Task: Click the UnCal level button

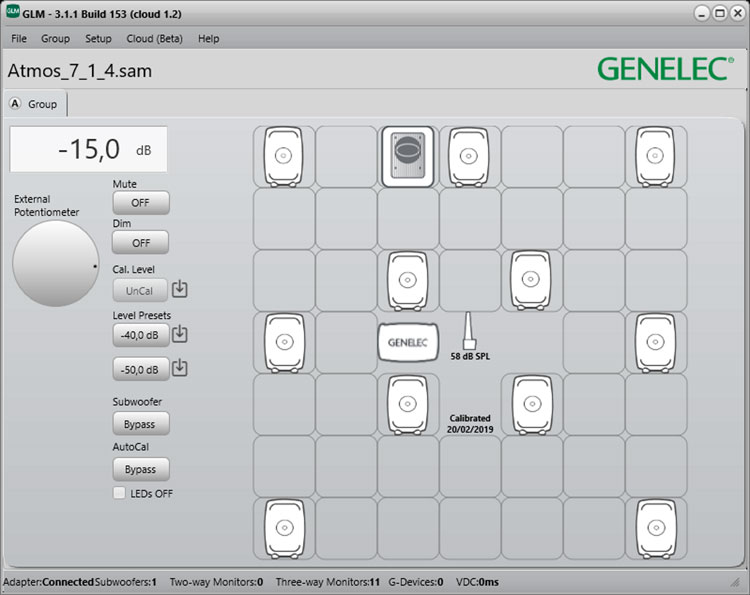Action: [x=140, y=291]
